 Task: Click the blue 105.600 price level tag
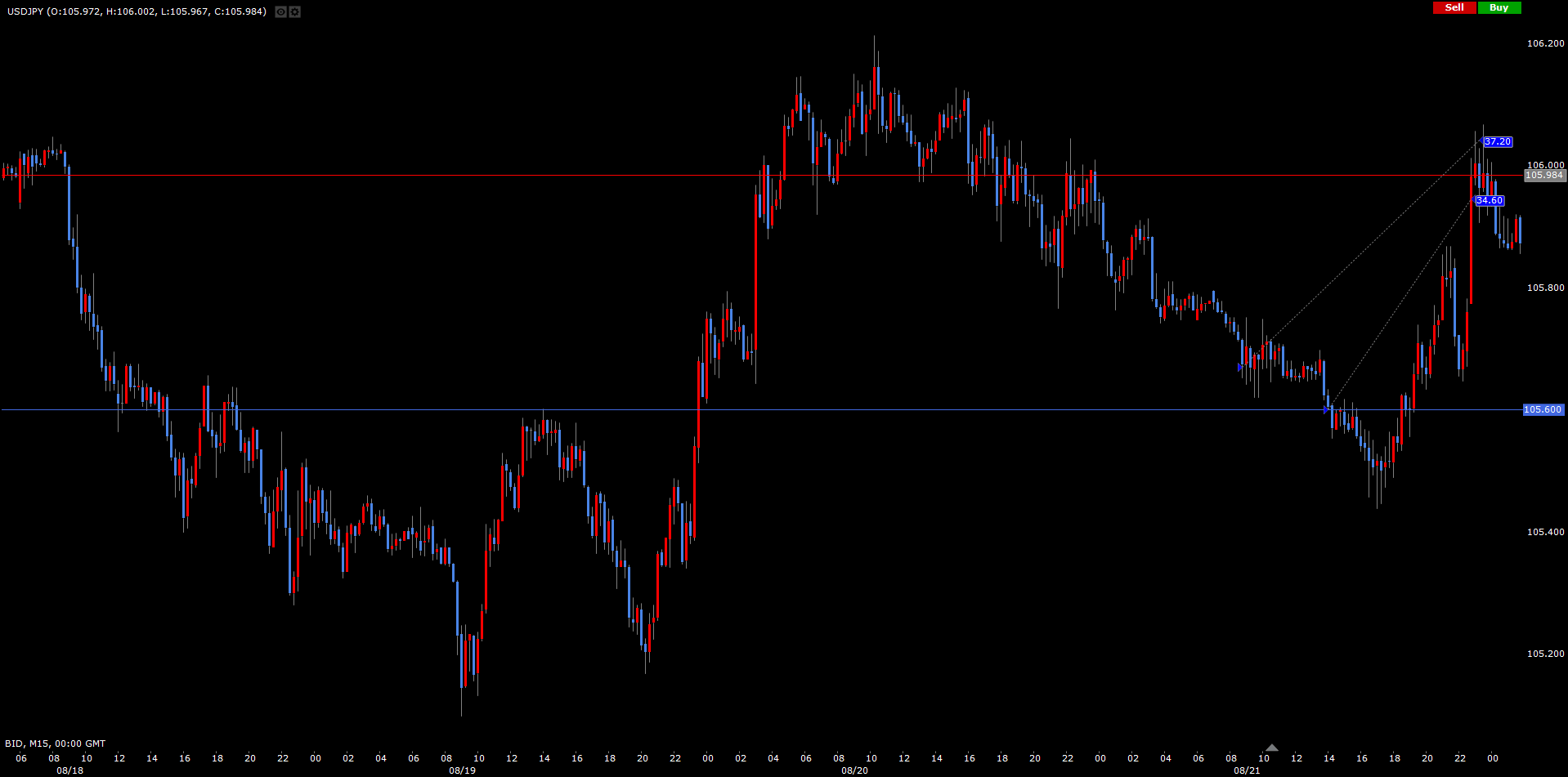1543,409
